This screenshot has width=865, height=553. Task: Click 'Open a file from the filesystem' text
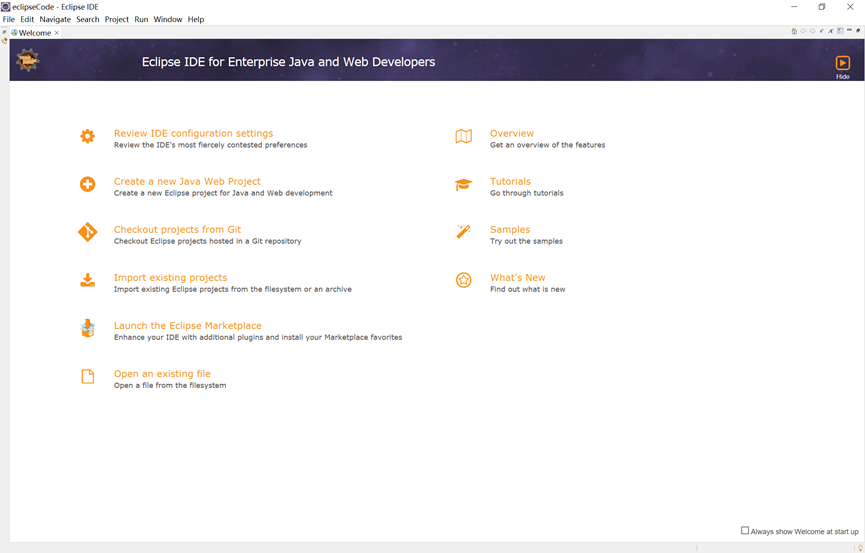coord(170,385)
